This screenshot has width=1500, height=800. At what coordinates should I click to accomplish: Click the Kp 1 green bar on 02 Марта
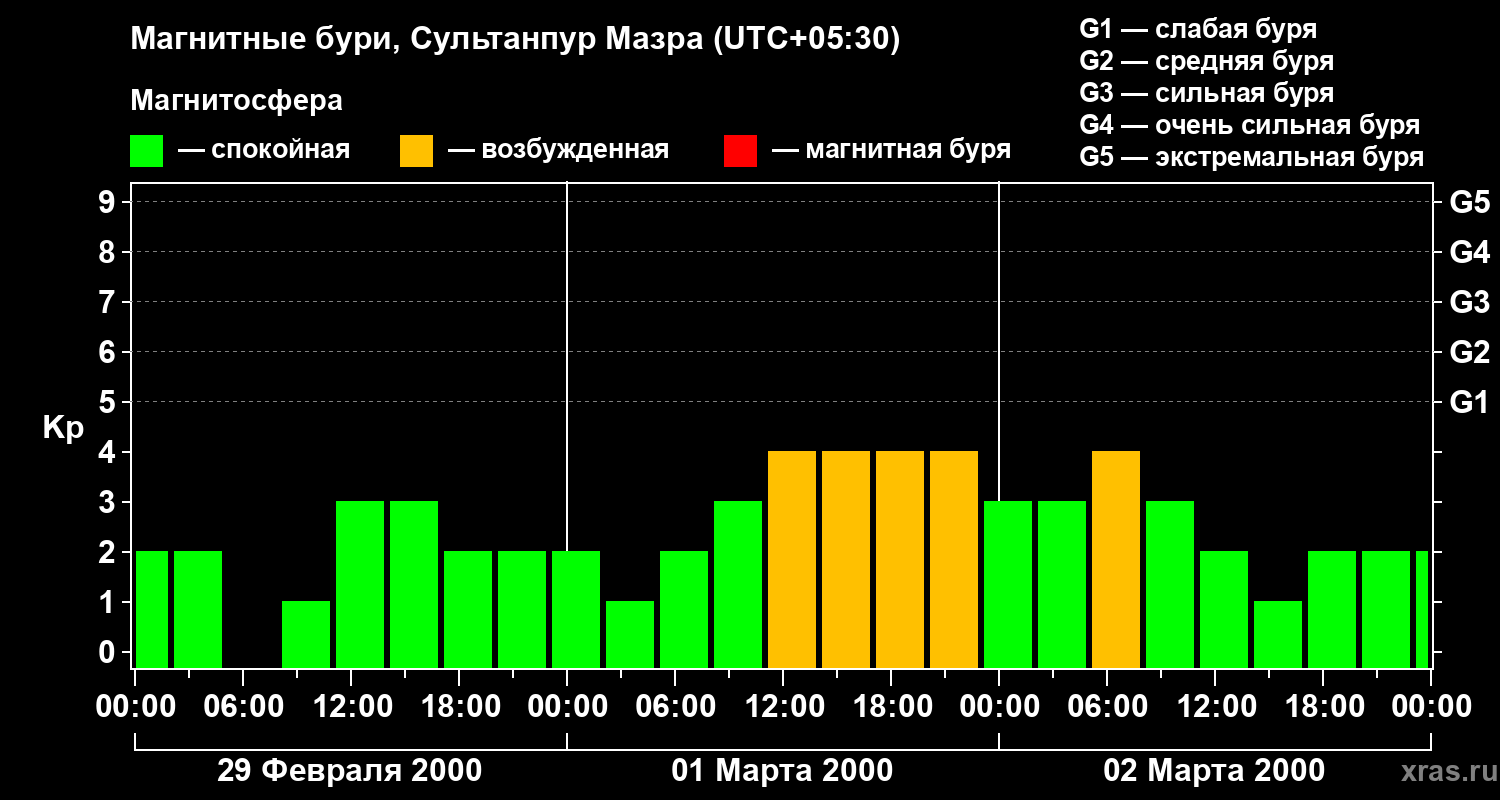pos(1278,635)
